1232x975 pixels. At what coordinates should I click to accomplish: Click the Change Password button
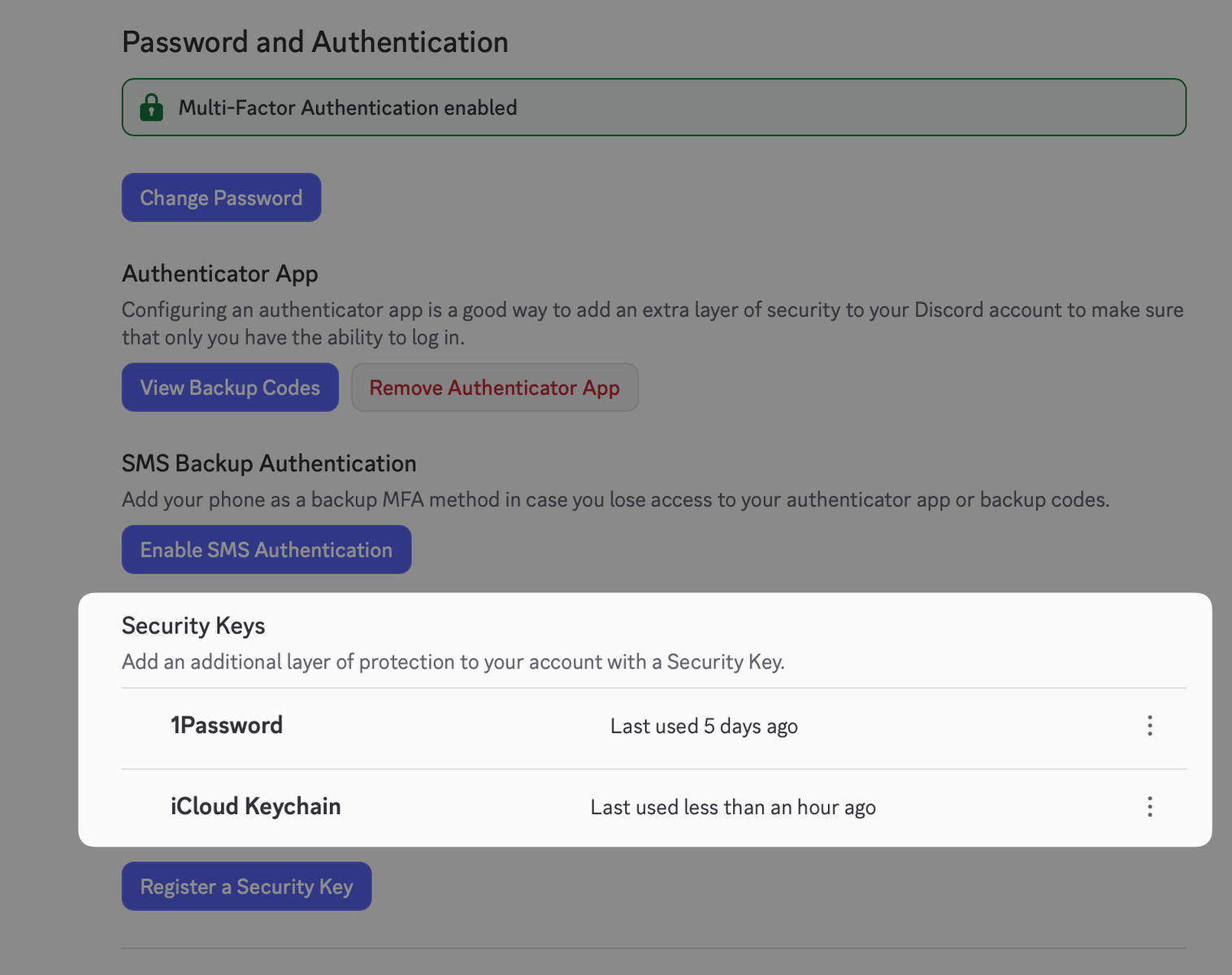point(221,197)
